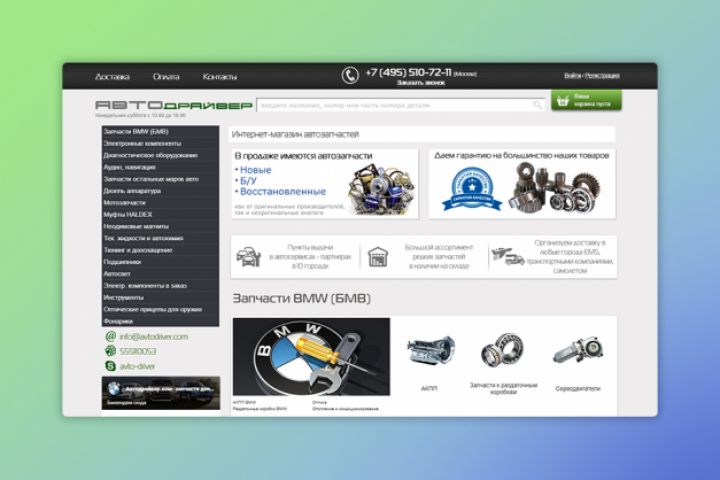Click the @ email icon in sidebar
Image resolution: width=720 pixels, height=480 pixels.
[x=111, y=337]
